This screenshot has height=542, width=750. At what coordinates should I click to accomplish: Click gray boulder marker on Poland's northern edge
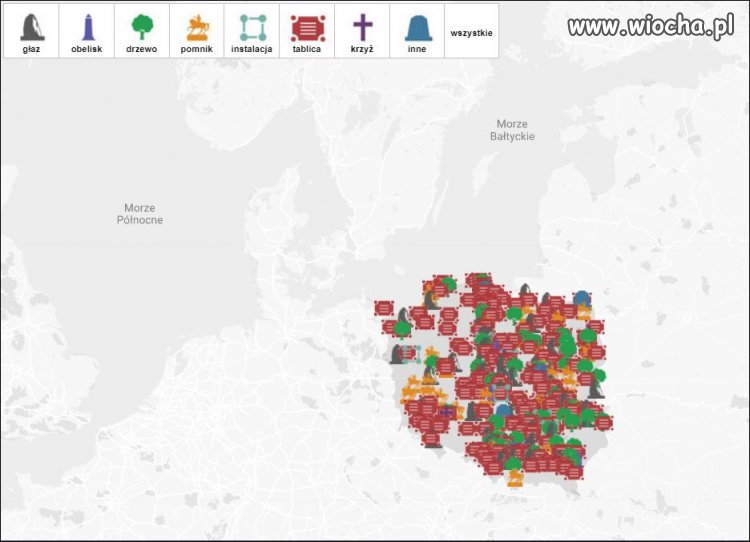click(x=525, y=289)
